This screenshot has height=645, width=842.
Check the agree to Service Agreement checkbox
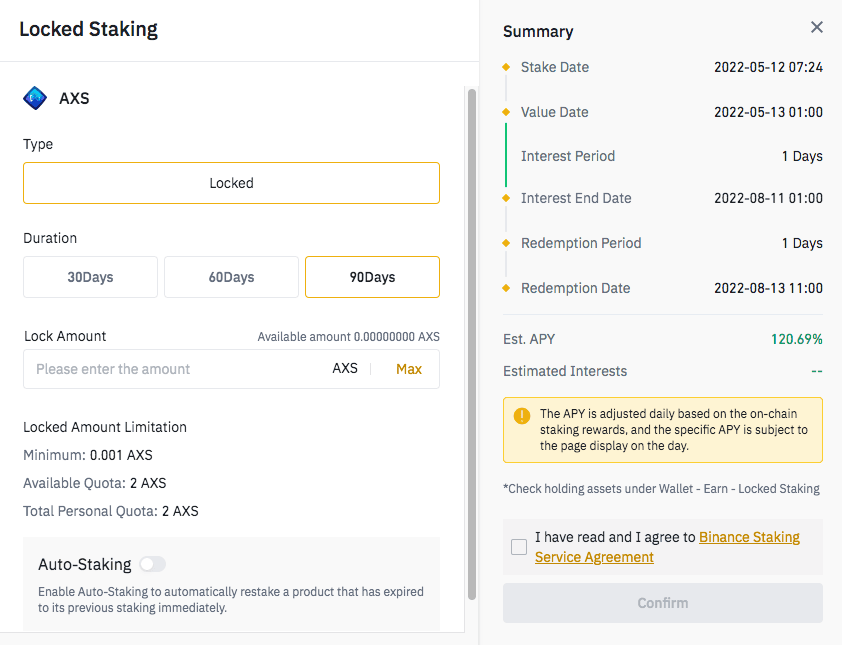click(519, 547)
